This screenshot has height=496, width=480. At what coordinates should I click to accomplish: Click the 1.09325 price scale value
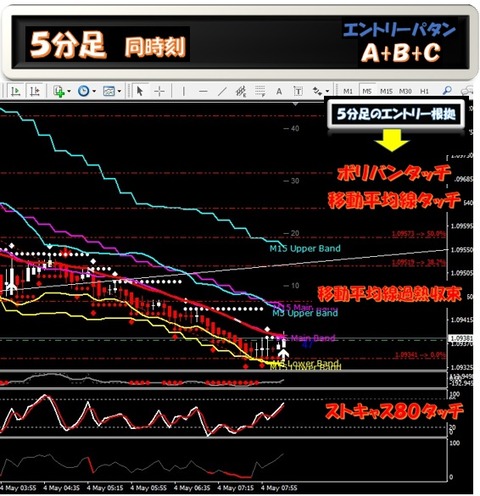click(462, 367)
